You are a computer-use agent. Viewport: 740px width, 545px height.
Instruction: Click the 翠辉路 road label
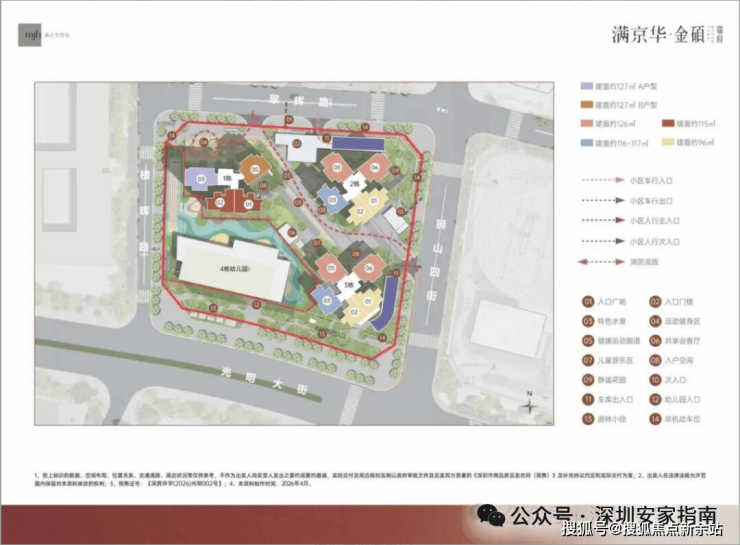299,101
